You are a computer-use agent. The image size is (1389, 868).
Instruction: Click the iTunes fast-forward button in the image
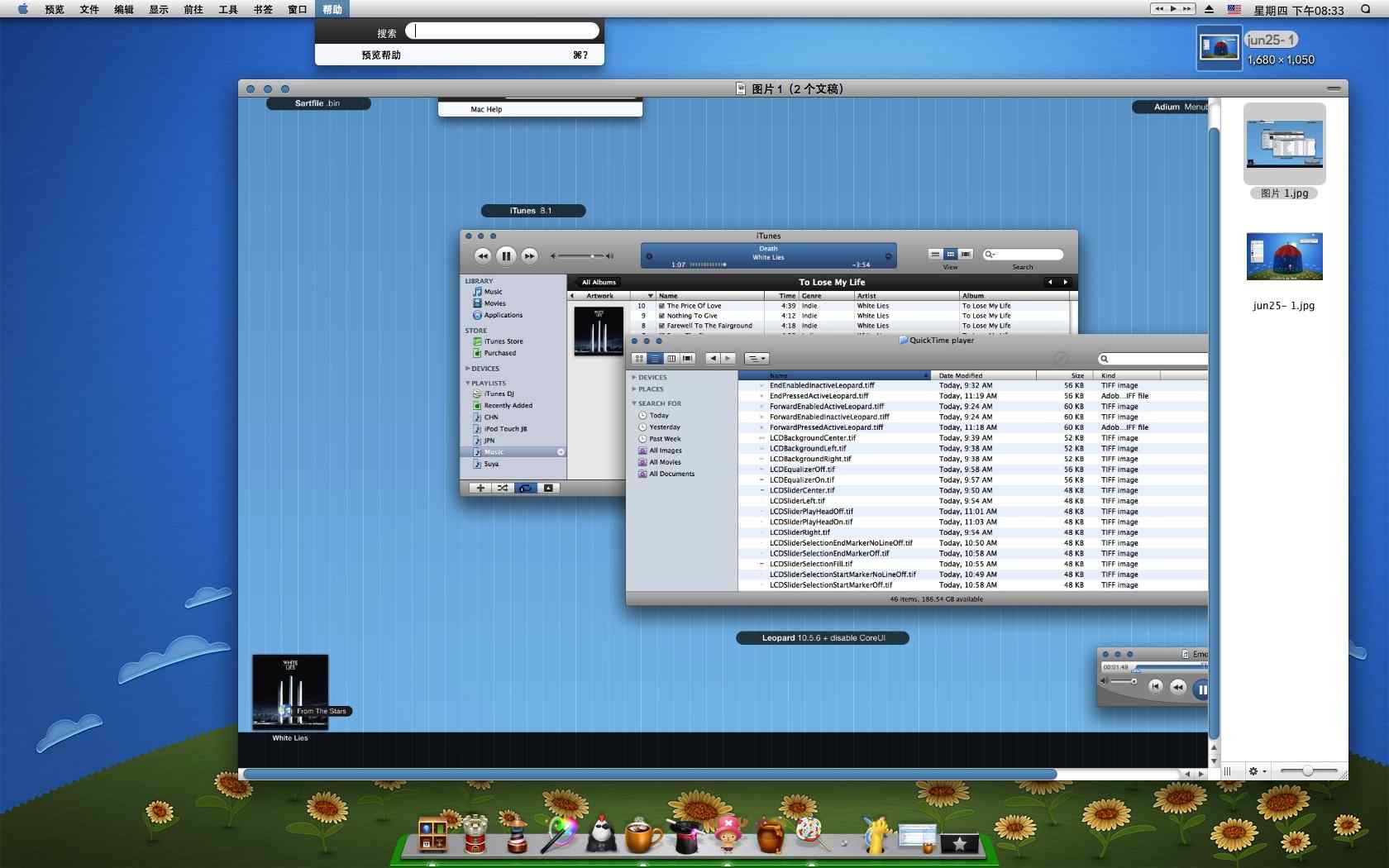pyautogui.click(x=529, y=256)
